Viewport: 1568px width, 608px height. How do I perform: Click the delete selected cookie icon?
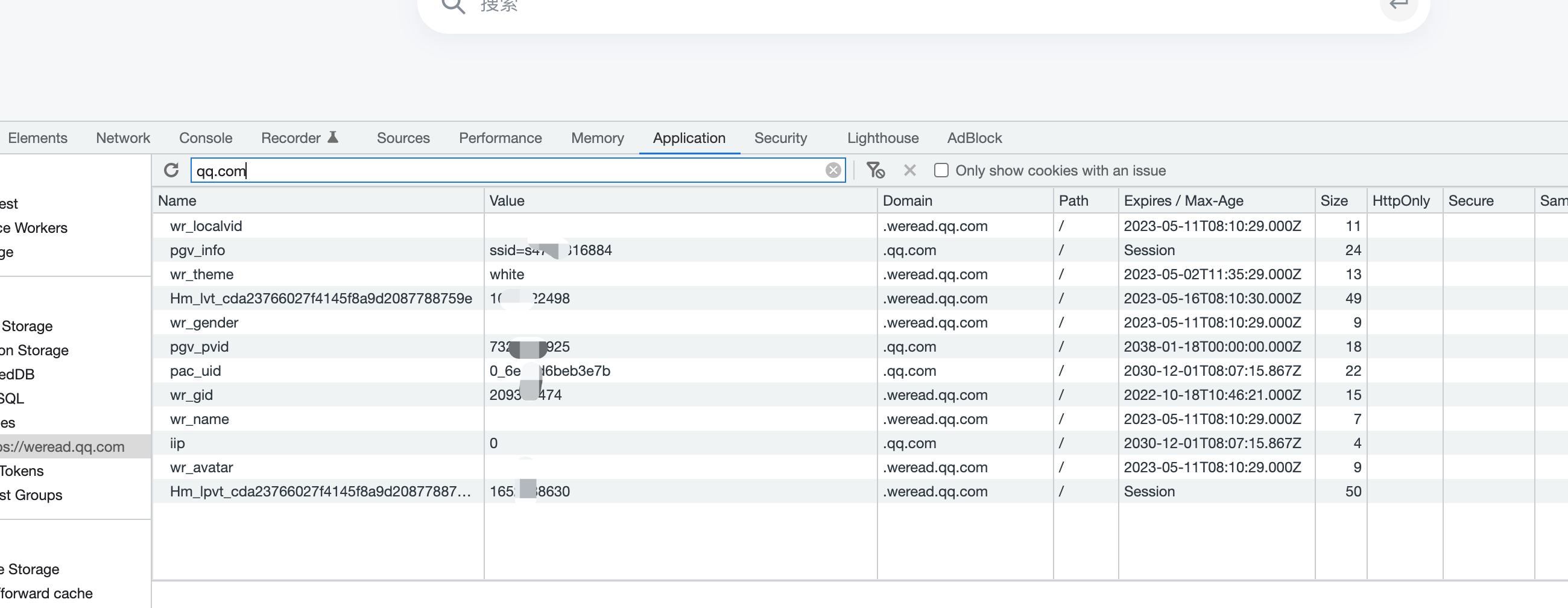[x=909, y=171]
